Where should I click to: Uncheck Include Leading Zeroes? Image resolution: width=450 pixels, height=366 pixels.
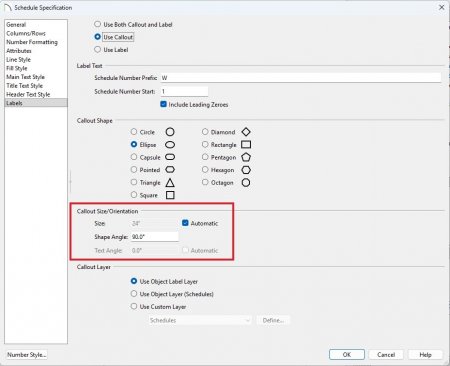point(163,104)
